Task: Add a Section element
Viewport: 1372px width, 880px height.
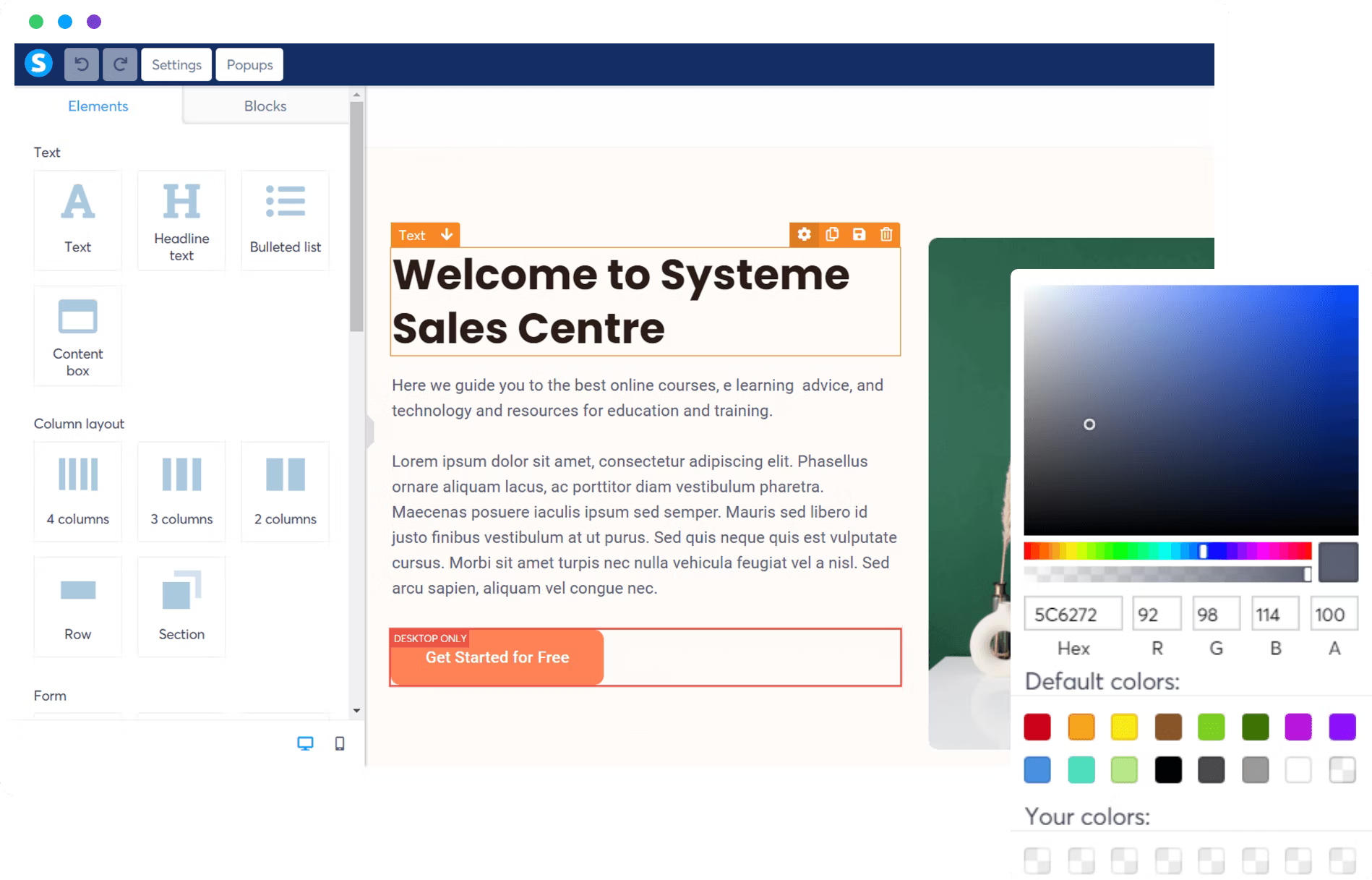Action: [181, 607]
